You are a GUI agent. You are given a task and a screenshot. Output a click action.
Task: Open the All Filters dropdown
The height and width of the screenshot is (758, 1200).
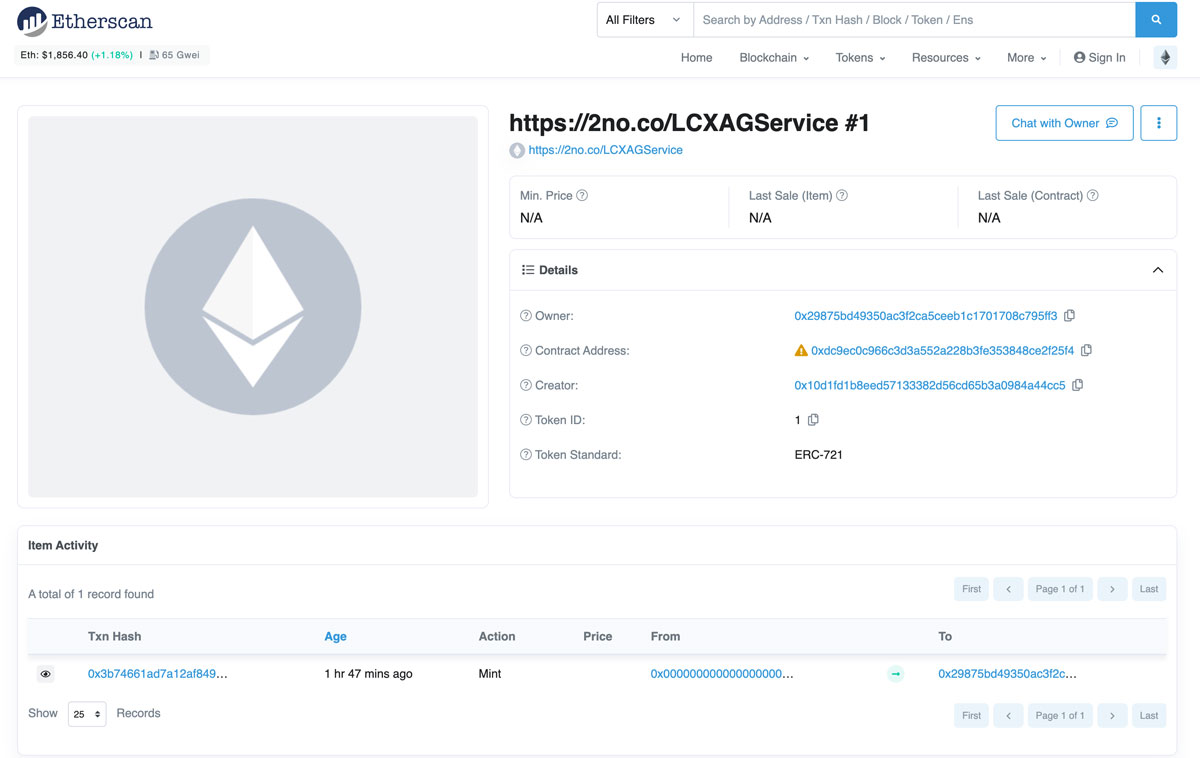[644, 20]
